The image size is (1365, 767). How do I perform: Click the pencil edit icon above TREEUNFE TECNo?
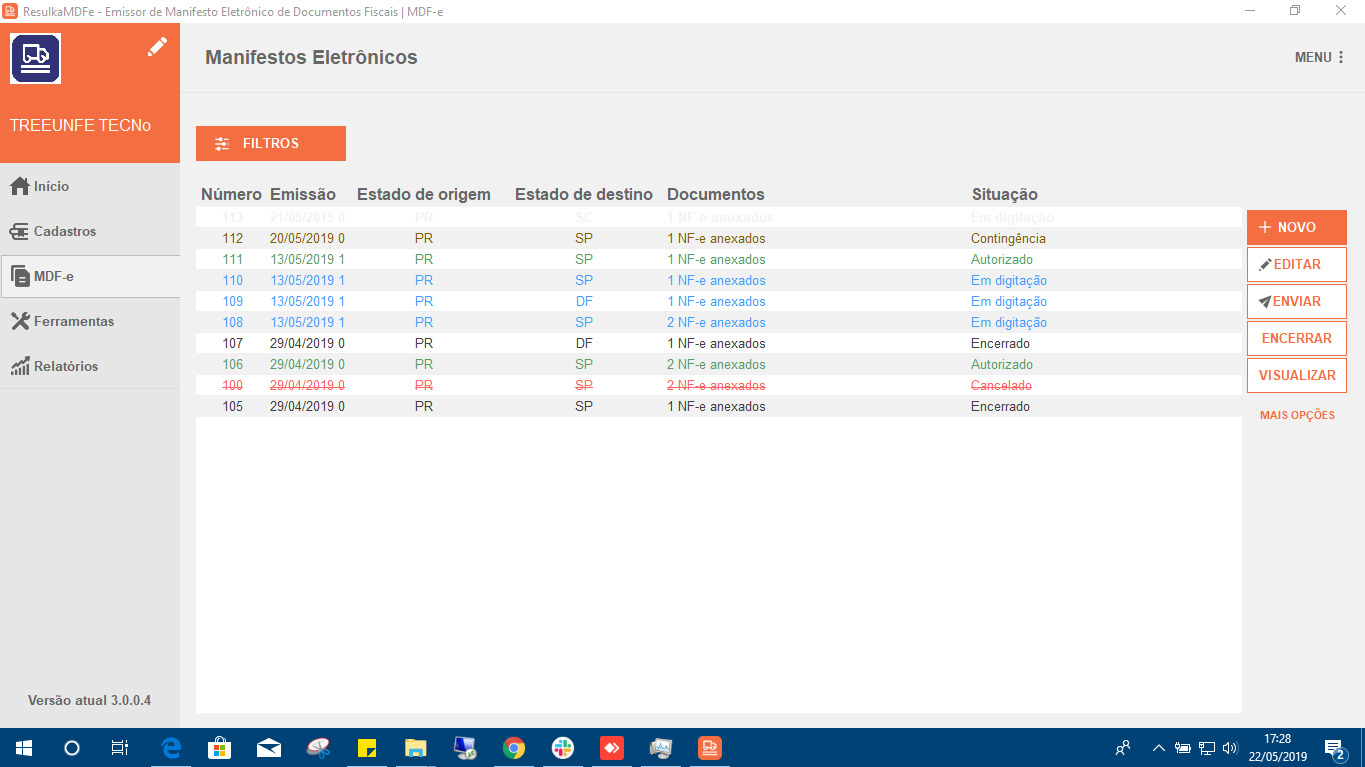tap(157, 47)
